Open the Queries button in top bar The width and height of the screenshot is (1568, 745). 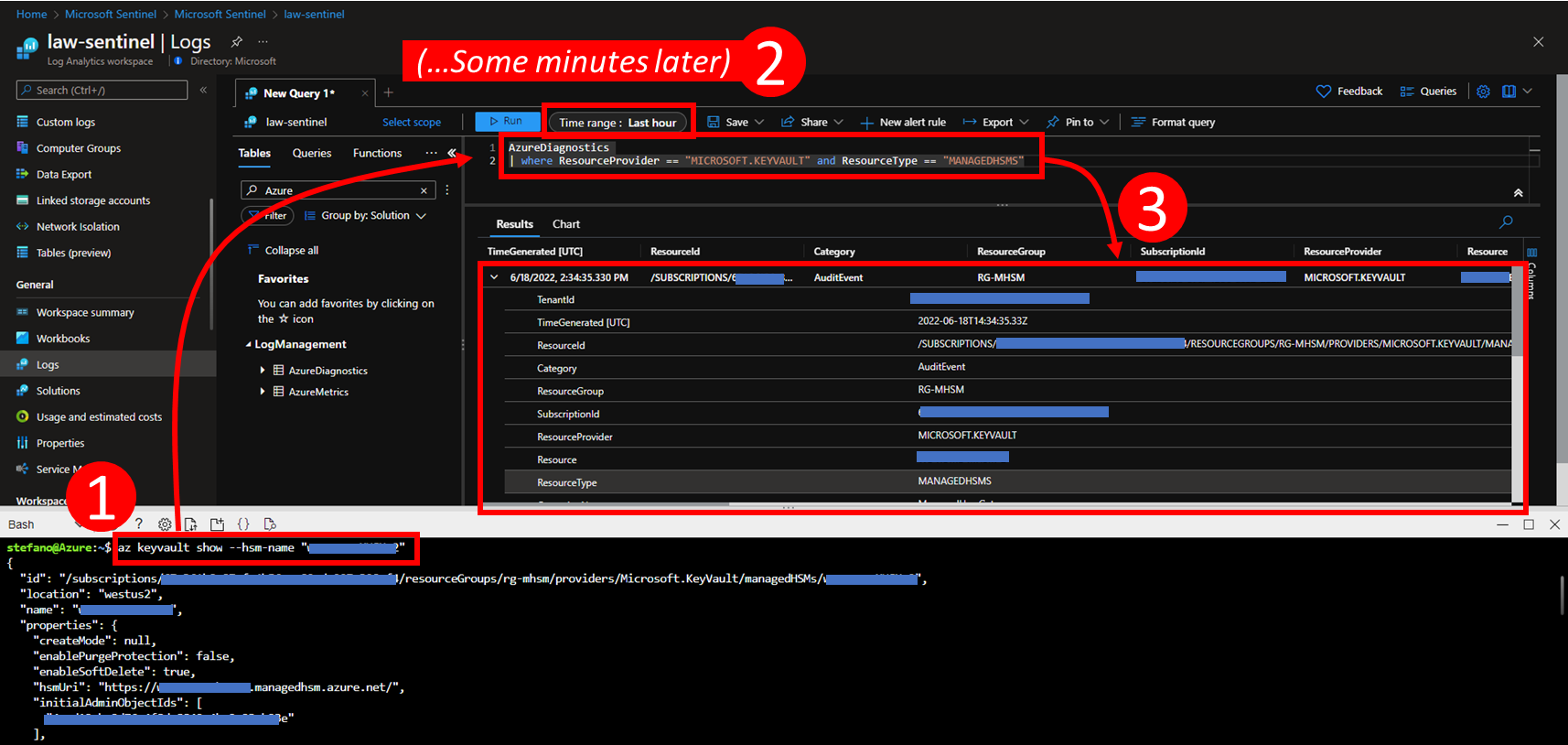click(x=1428, y=92)
